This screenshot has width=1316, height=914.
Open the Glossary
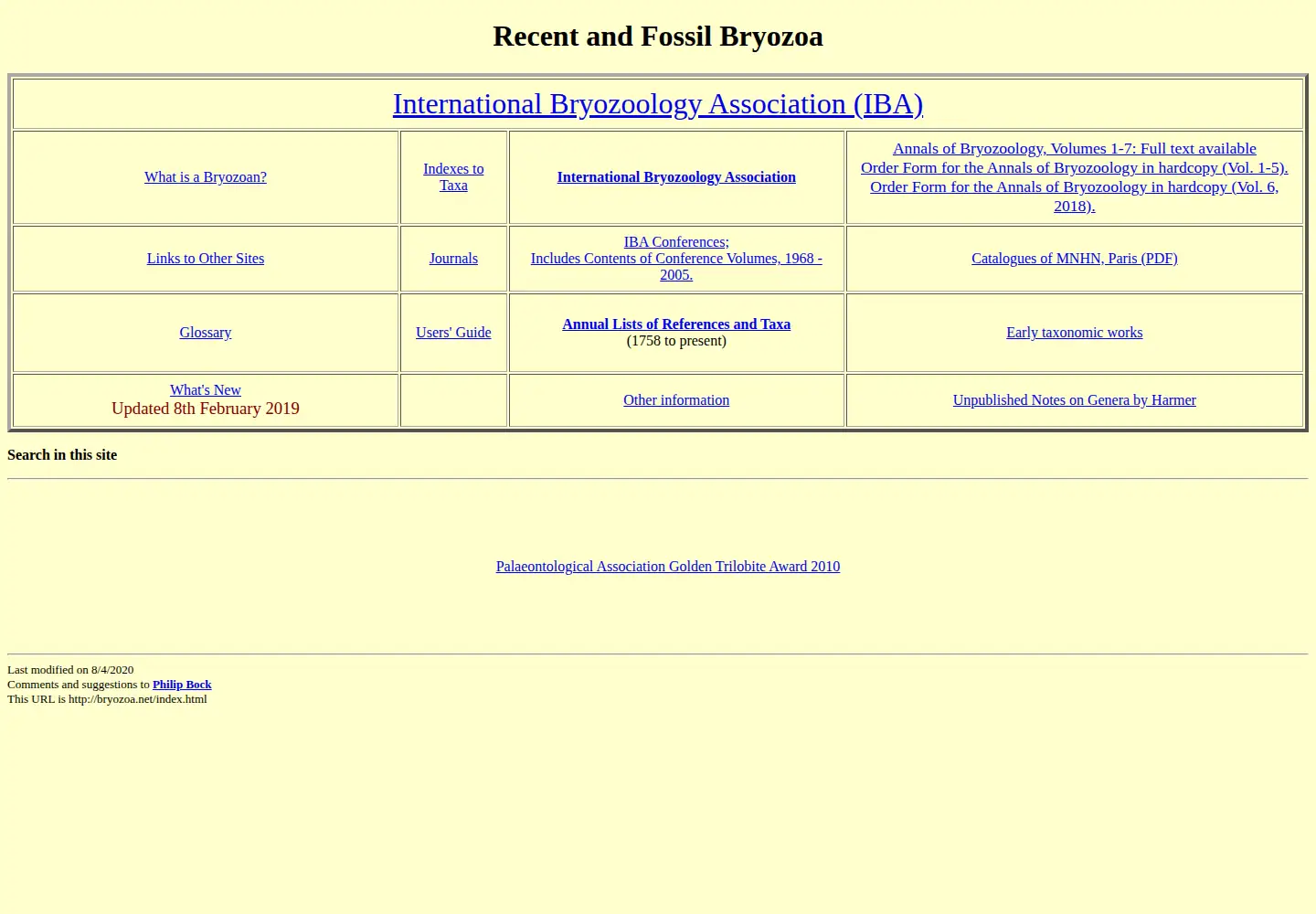(x=206, y=333)
